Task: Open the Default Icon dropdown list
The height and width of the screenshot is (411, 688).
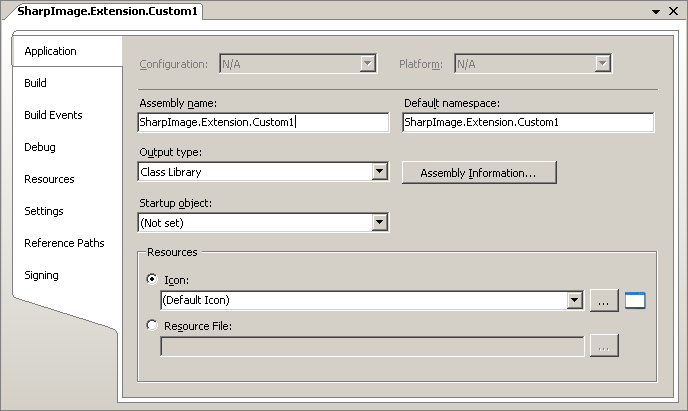Action: [x=574, y=300]
